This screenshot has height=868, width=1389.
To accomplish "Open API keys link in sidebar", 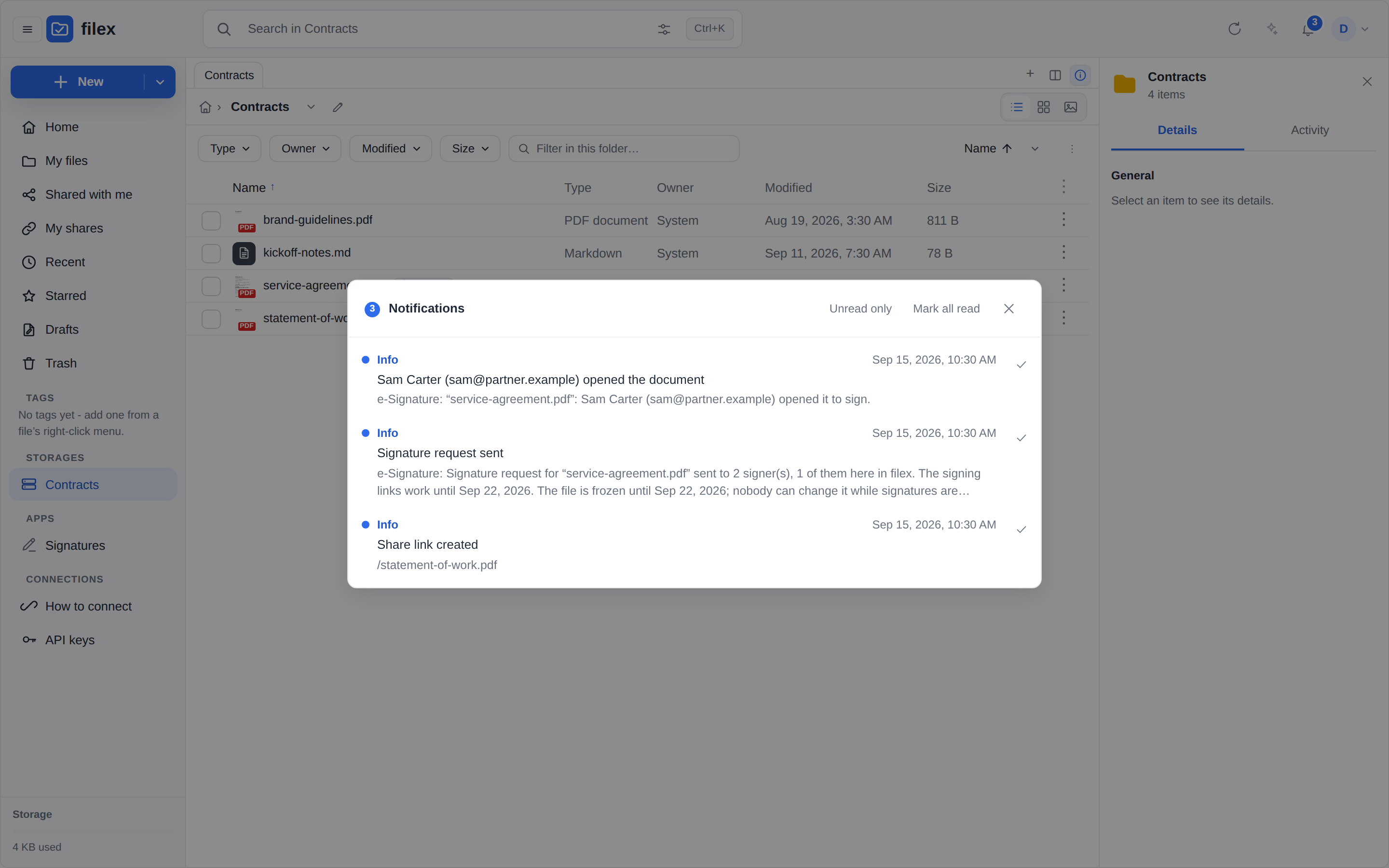I will 93,639.
